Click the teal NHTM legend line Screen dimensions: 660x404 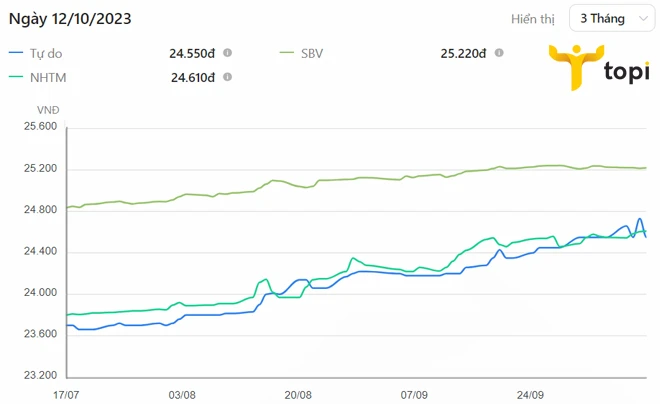[x=16, y=77]
